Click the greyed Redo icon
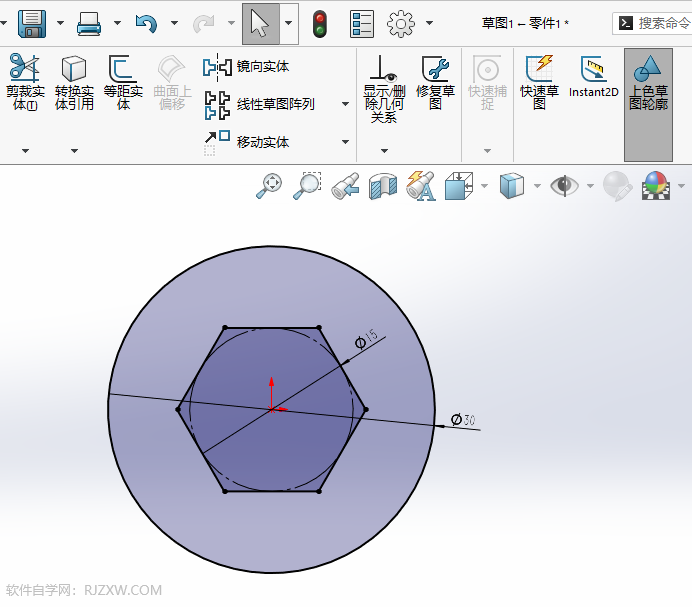692x607 pixels. click(203, 23)
